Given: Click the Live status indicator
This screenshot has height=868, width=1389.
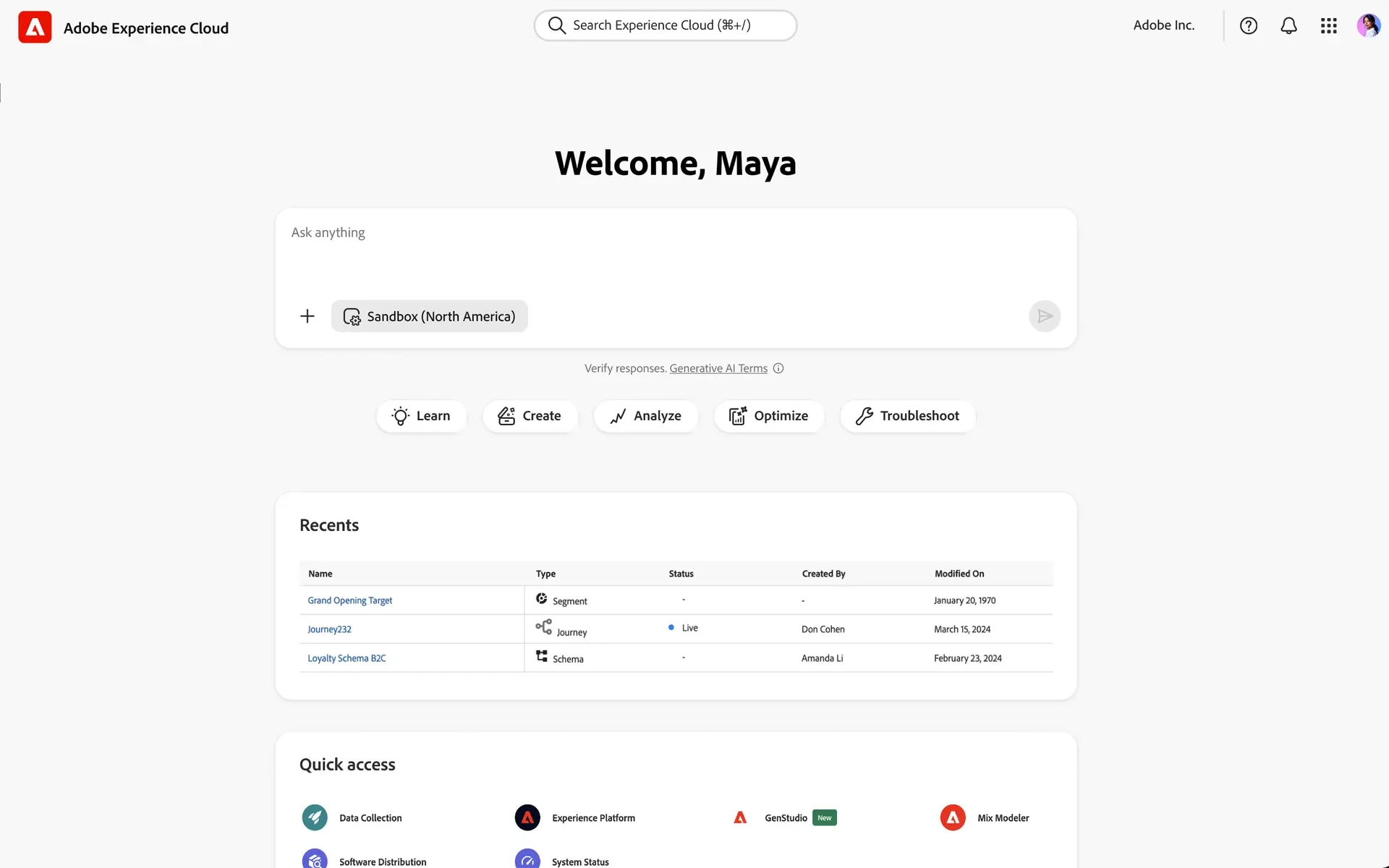Looking at the screenshot, I should click(683, 628).
